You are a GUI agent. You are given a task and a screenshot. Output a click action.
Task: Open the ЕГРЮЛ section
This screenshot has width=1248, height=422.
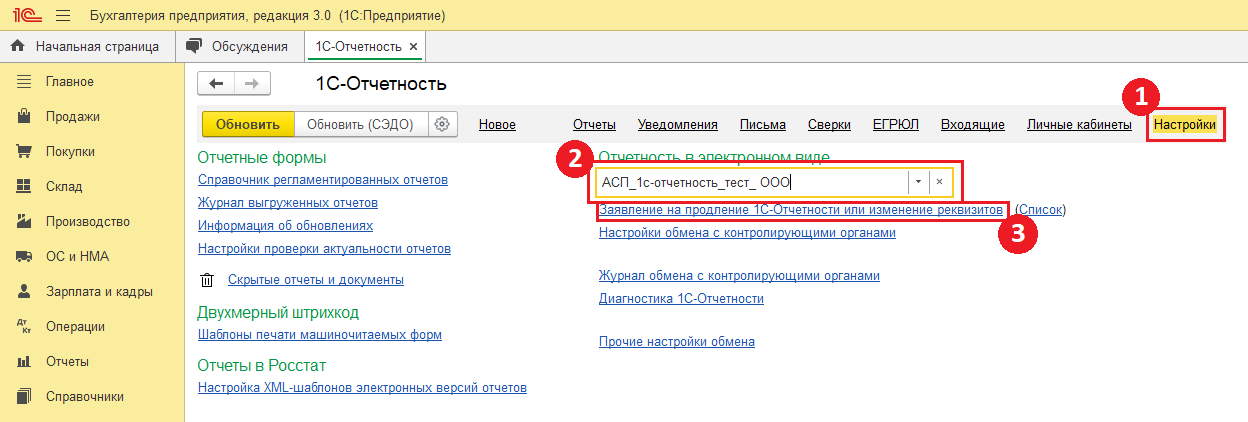tap(896, 124)
